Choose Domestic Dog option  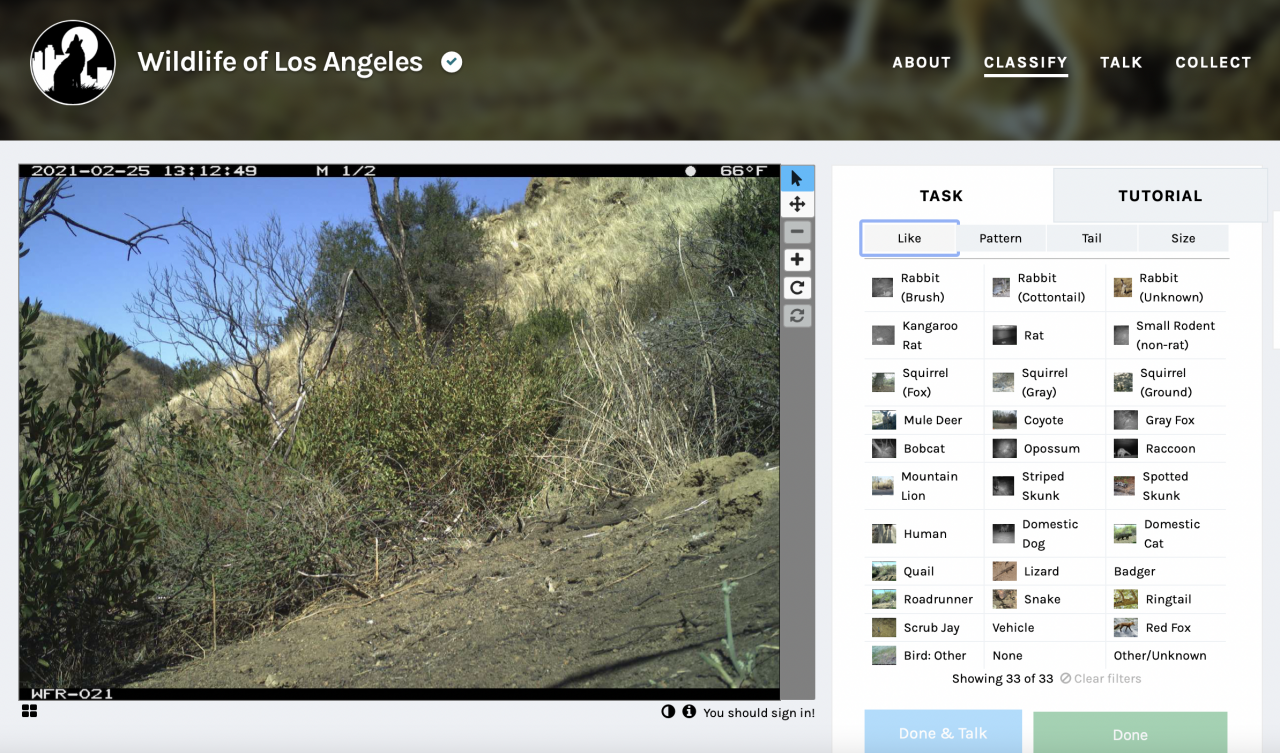(1044, 533)
